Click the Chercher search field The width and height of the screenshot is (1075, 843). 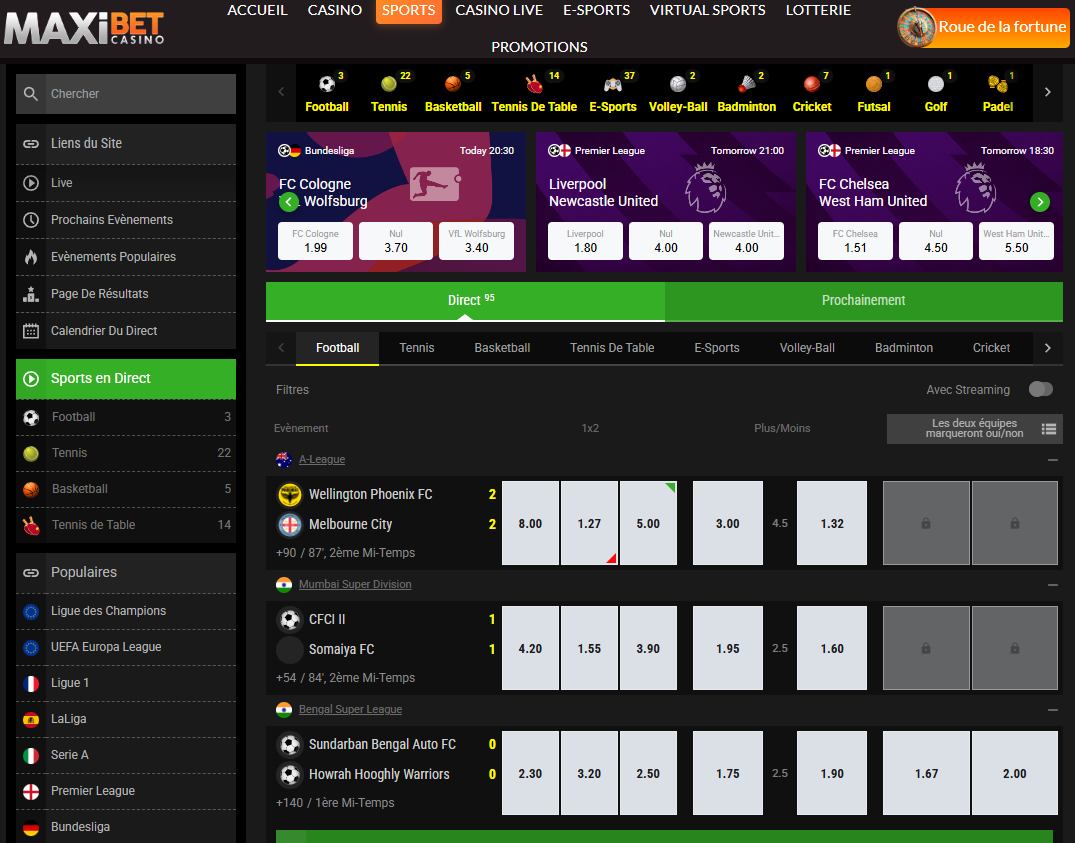[x=126, y=94]
